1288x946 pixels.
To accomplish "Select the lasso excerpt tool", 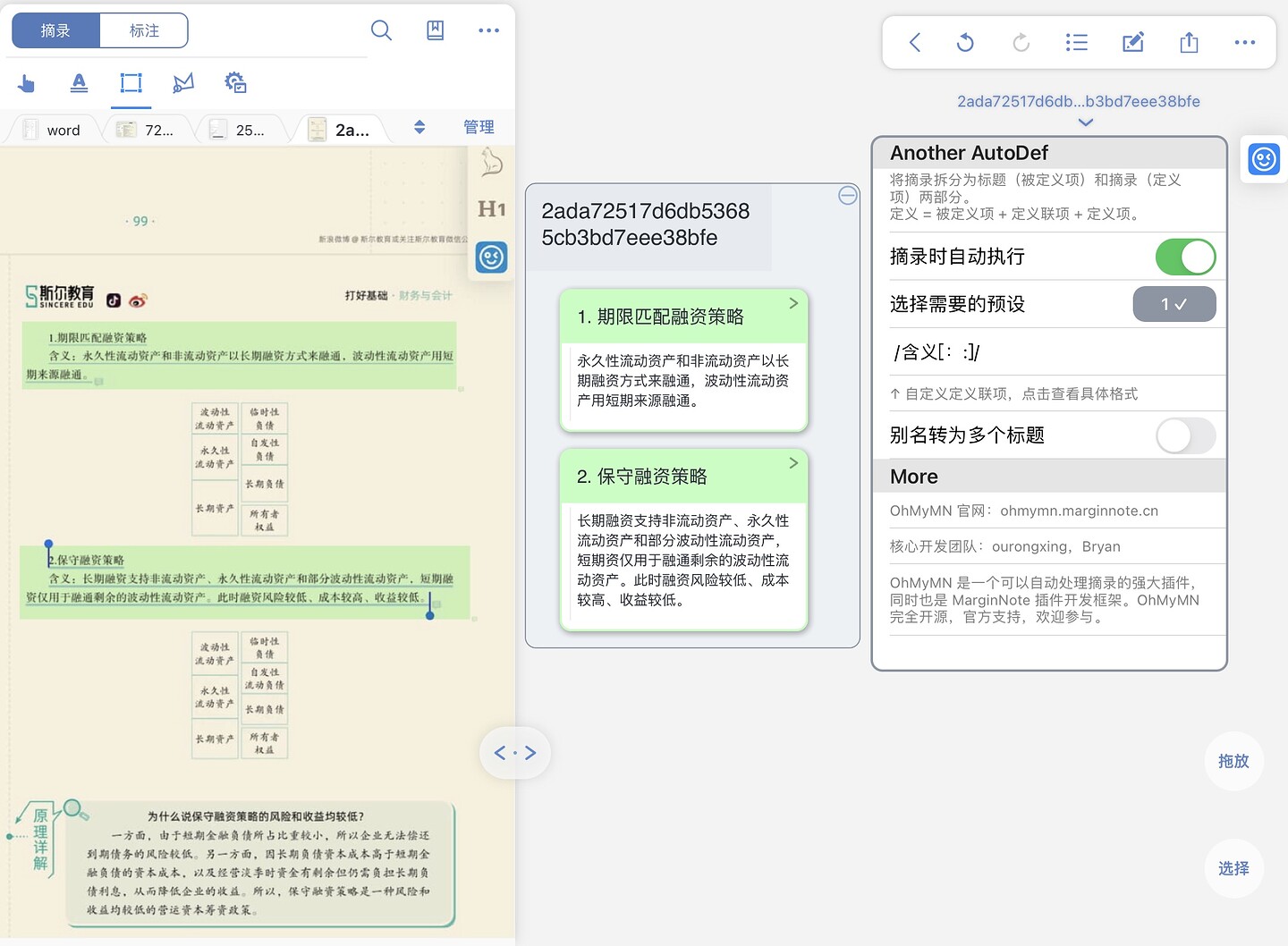I will point(183,83).
